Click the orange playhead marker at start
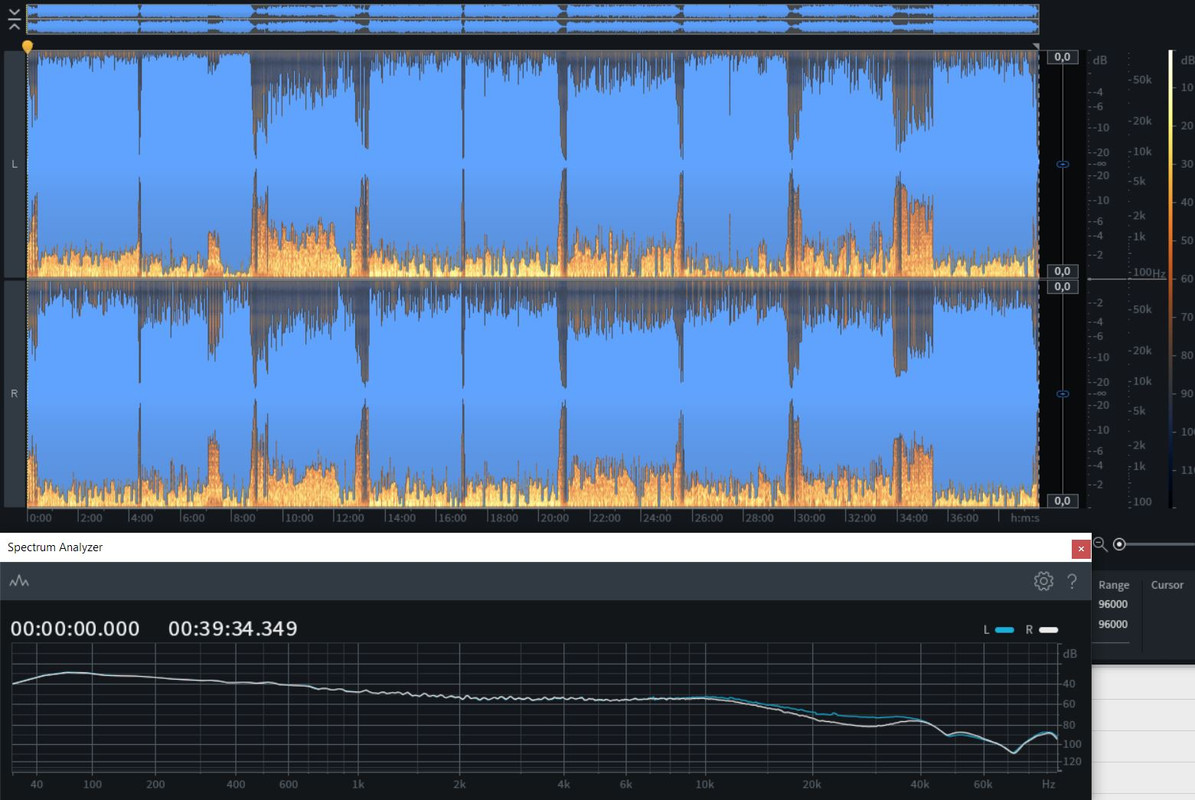1195x800 pixels. [27, 47]
